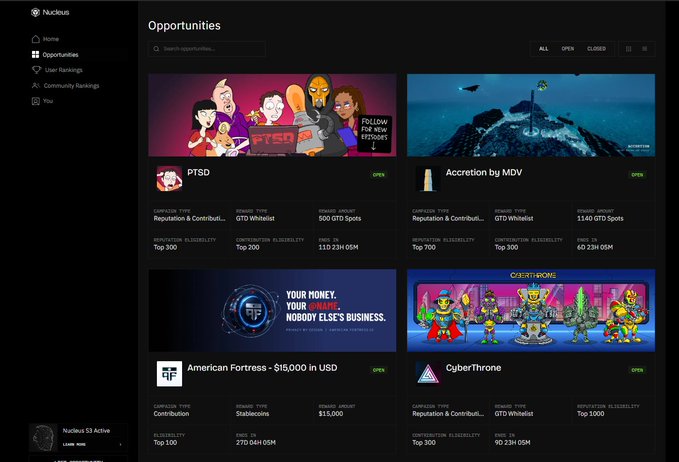This screenshot has width=679, height=462.
Task: Filter by CLOSED opportunities
Action: [x=596, y=49]
